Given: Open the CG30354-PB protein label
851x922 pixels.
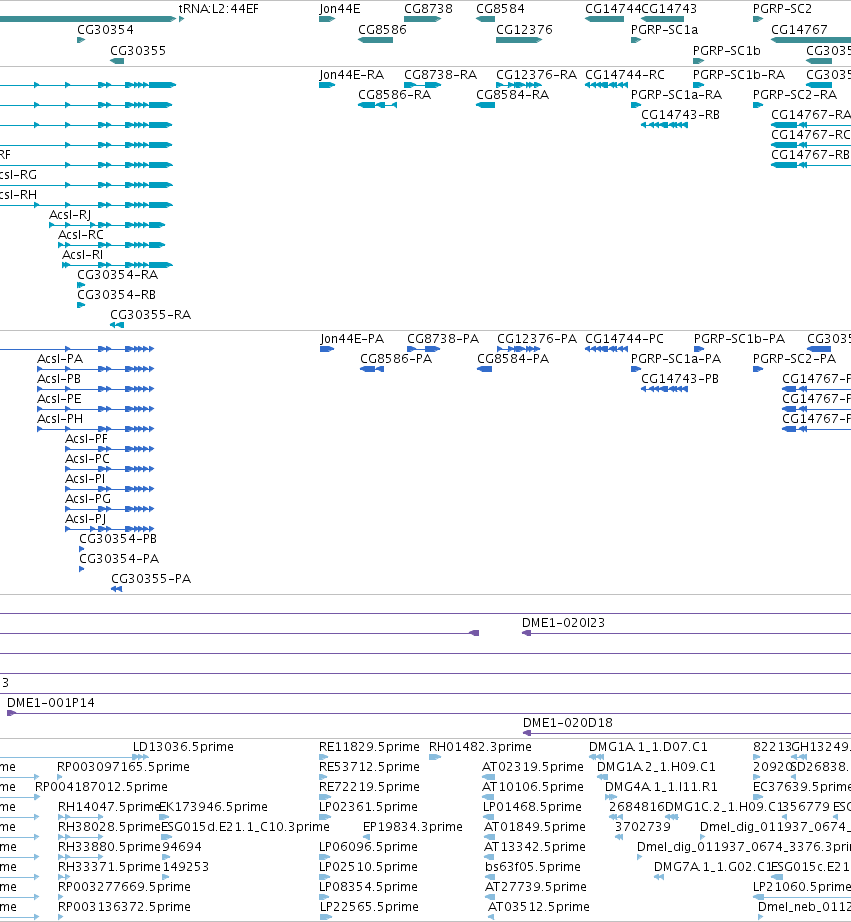Looking at the screenshot, I should coord(118,539).
